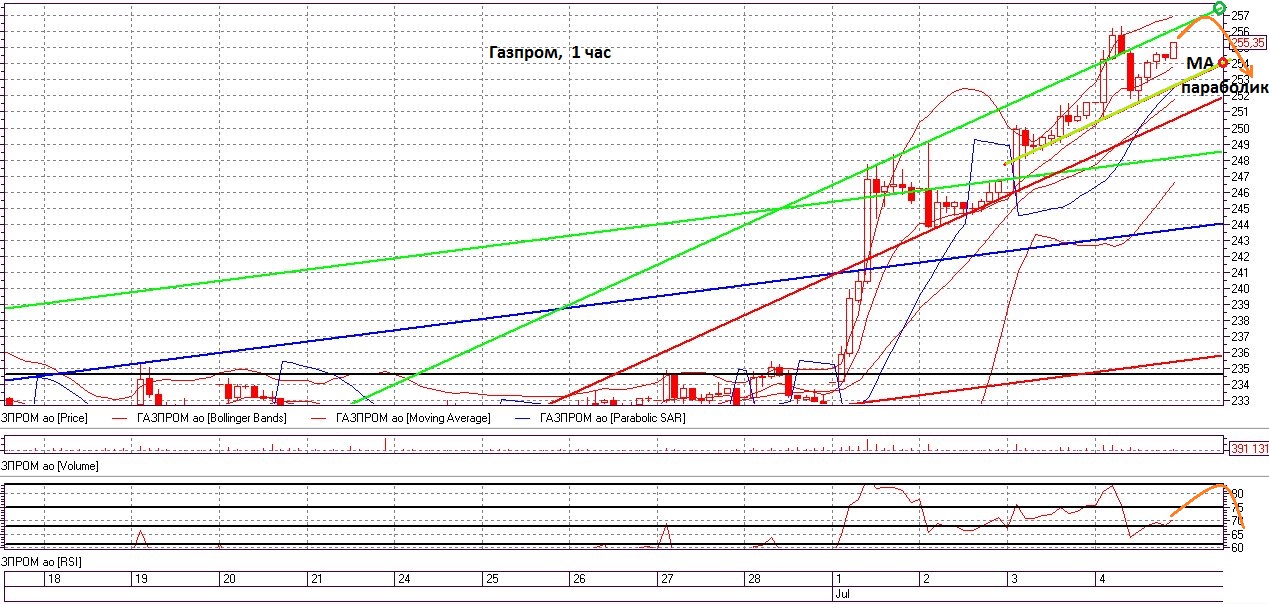
Task: Click RSI level 65 on the axis
Action: [1237, 534]
